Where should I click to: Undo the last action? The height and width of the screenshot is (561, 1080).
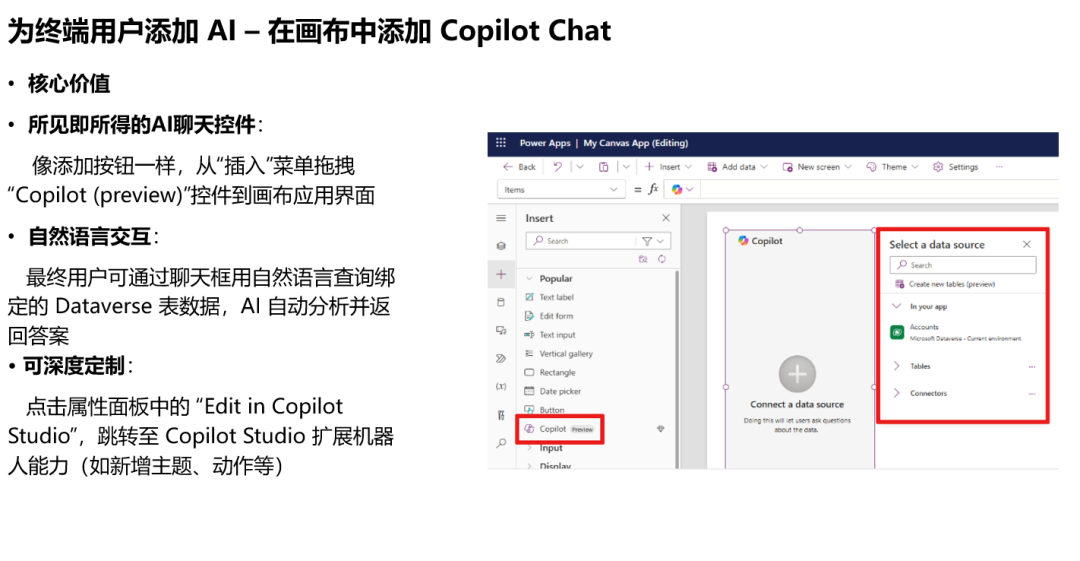click(557, 167)
